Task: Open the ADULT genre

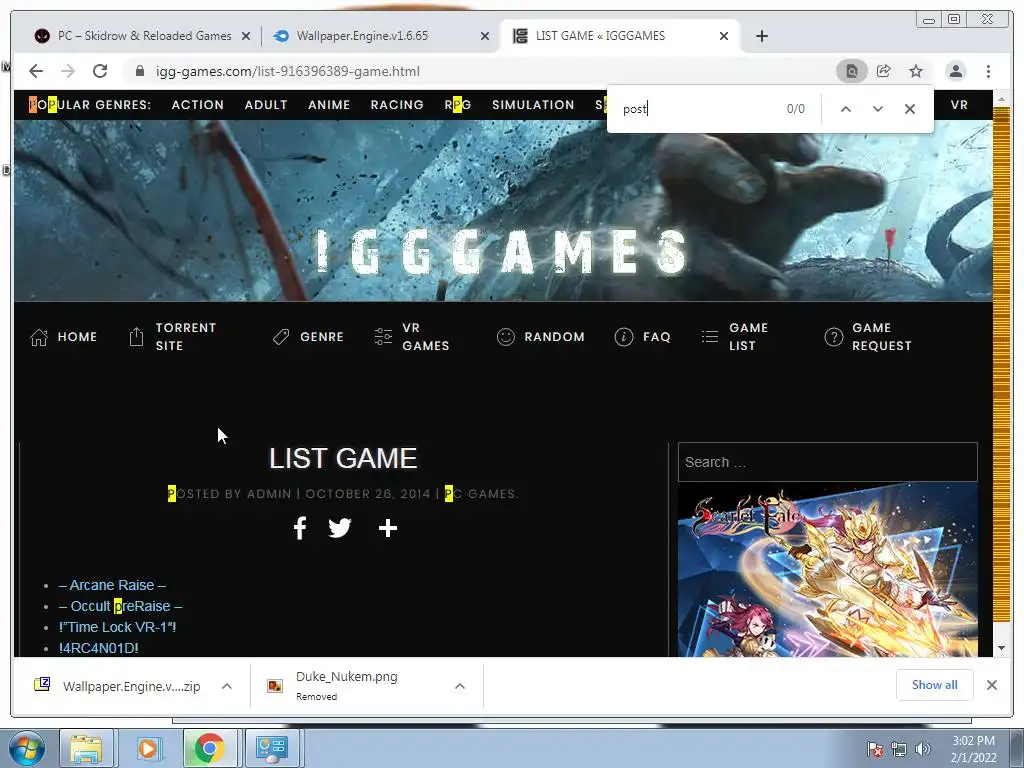Action: tap(266, 104)
